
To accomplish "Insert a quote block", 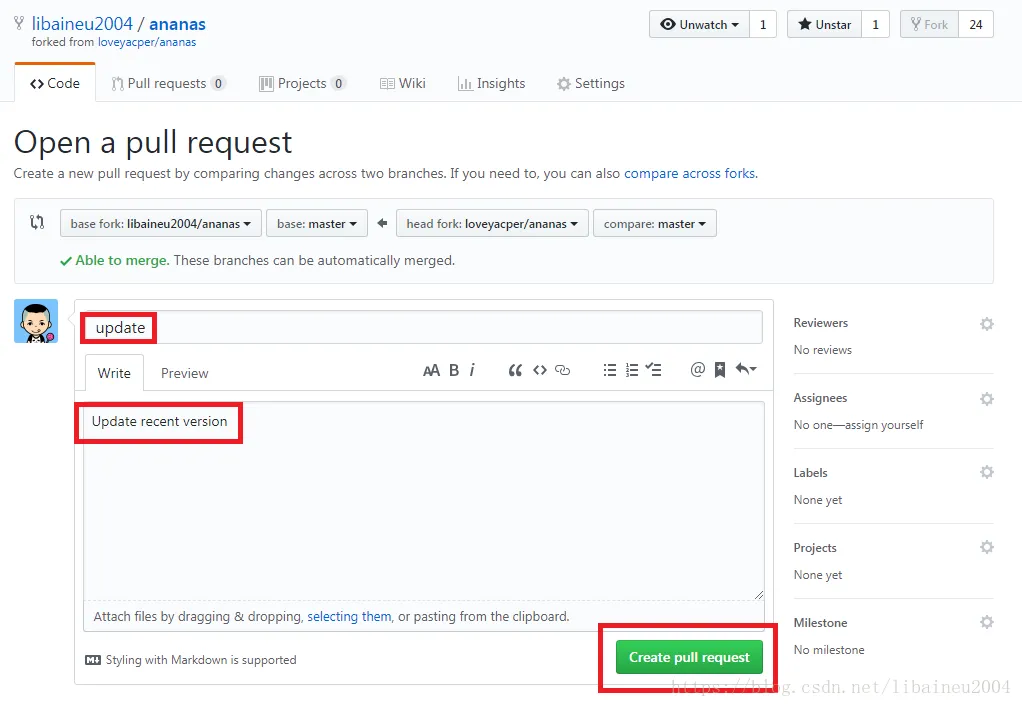I will pyautogui.click(x=515, y=371).
